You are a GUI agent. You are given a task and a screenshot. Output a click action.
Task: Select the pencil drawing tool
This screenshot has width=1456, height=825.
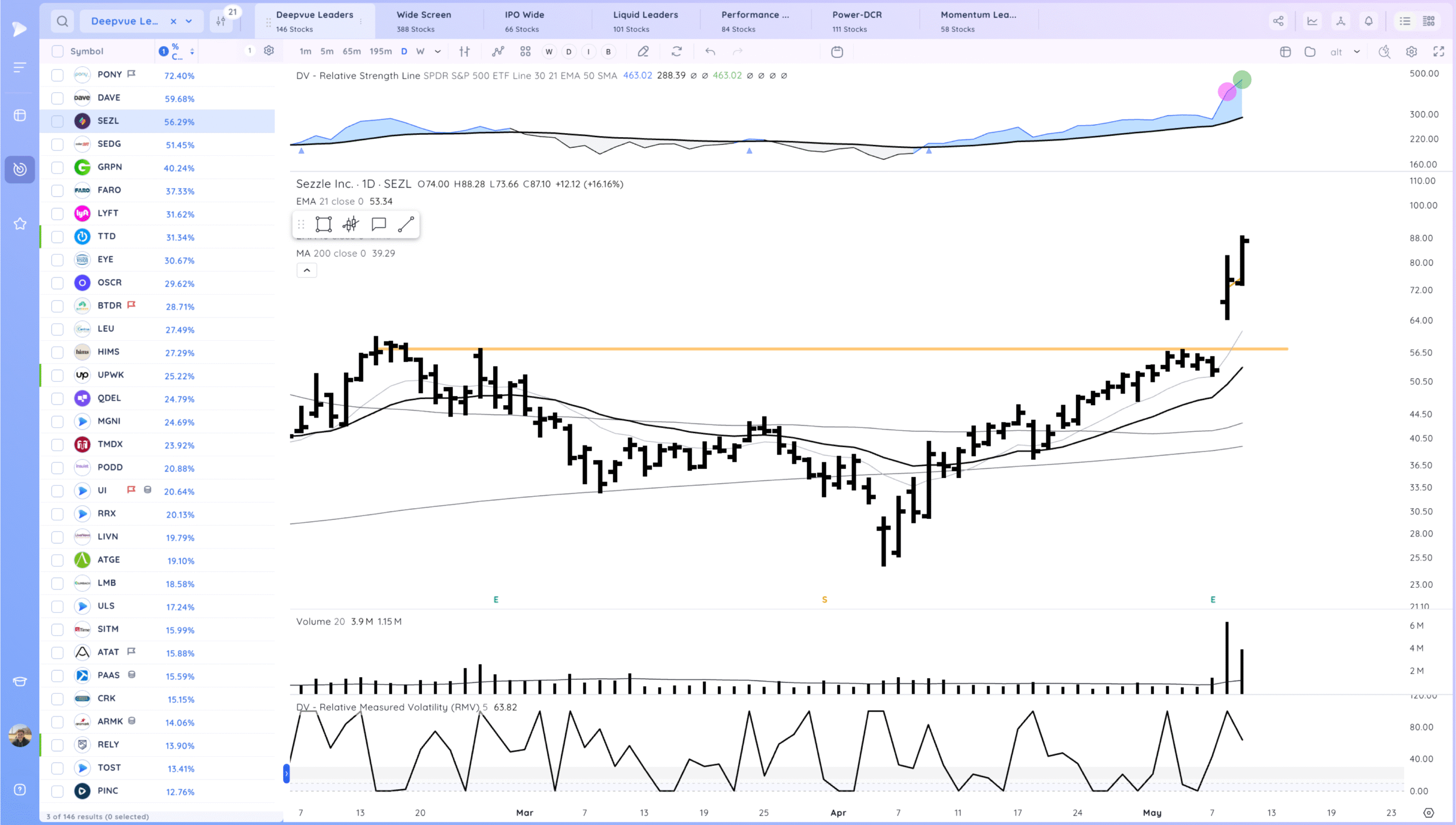(x=643, y=52)
